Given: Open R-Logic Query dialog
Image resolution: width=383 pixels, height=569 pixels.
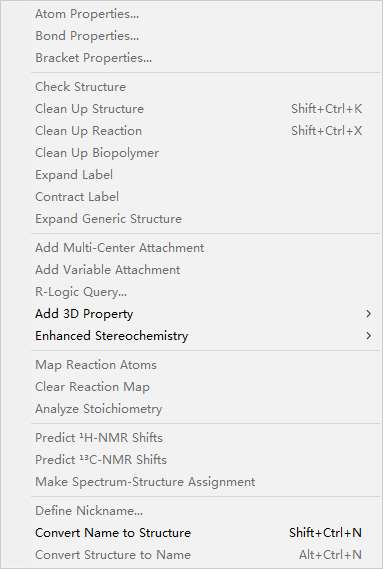Looking at the screenshot, I should click(205, 292).
